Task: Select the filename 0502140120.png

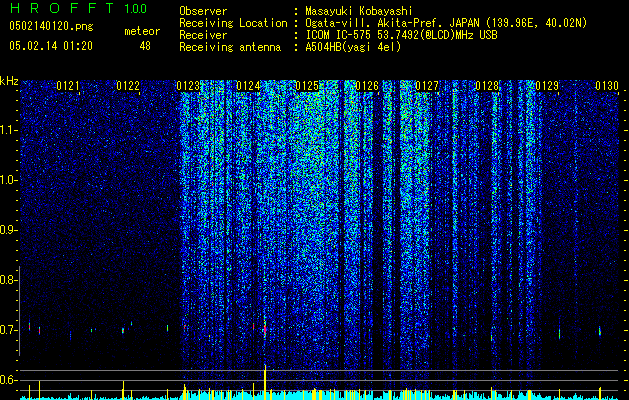Action: pyautogui.click(x=51, y=26)
